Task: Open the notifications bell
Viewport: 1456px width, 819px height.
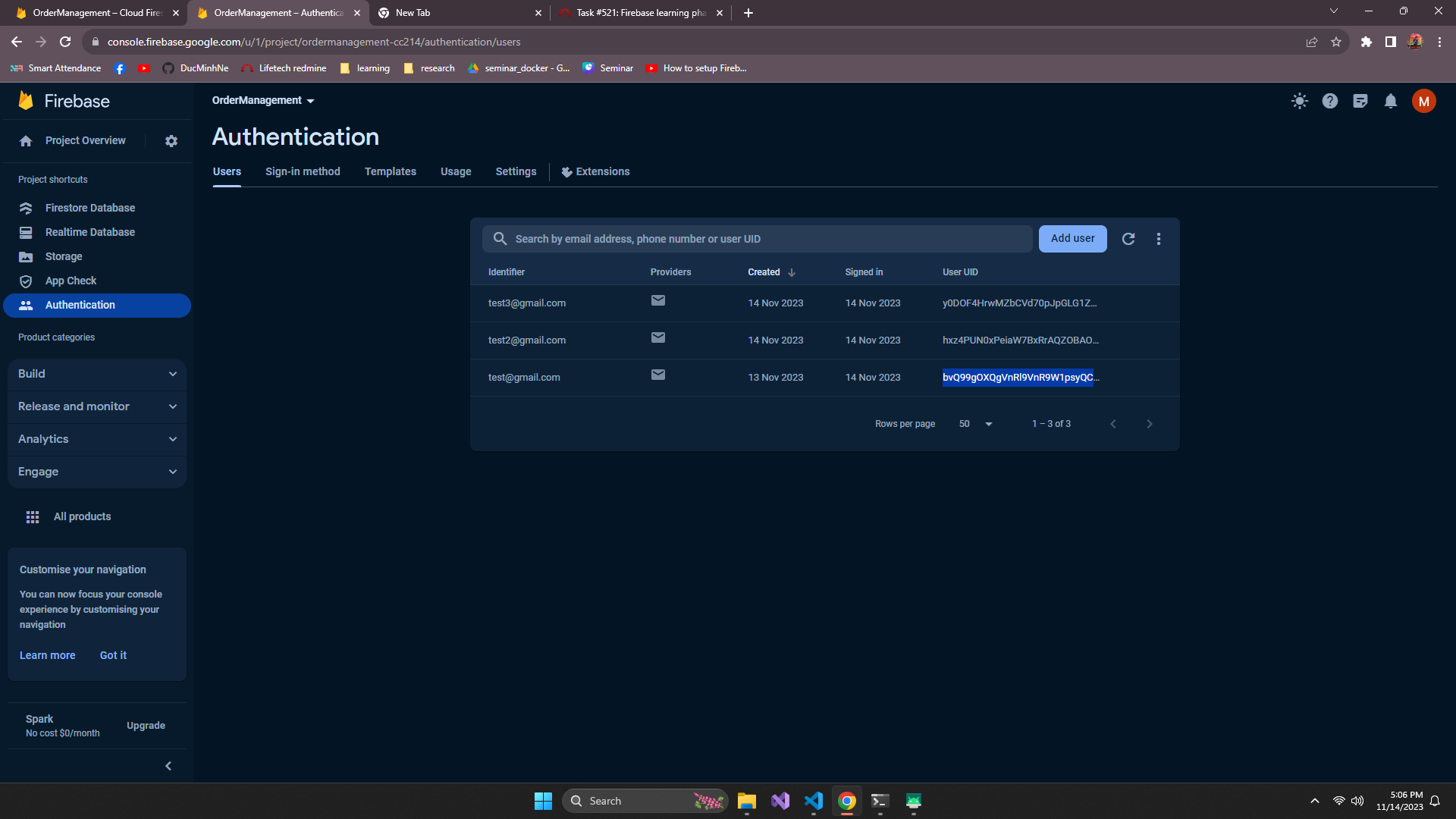Action: coord(1390,101)
